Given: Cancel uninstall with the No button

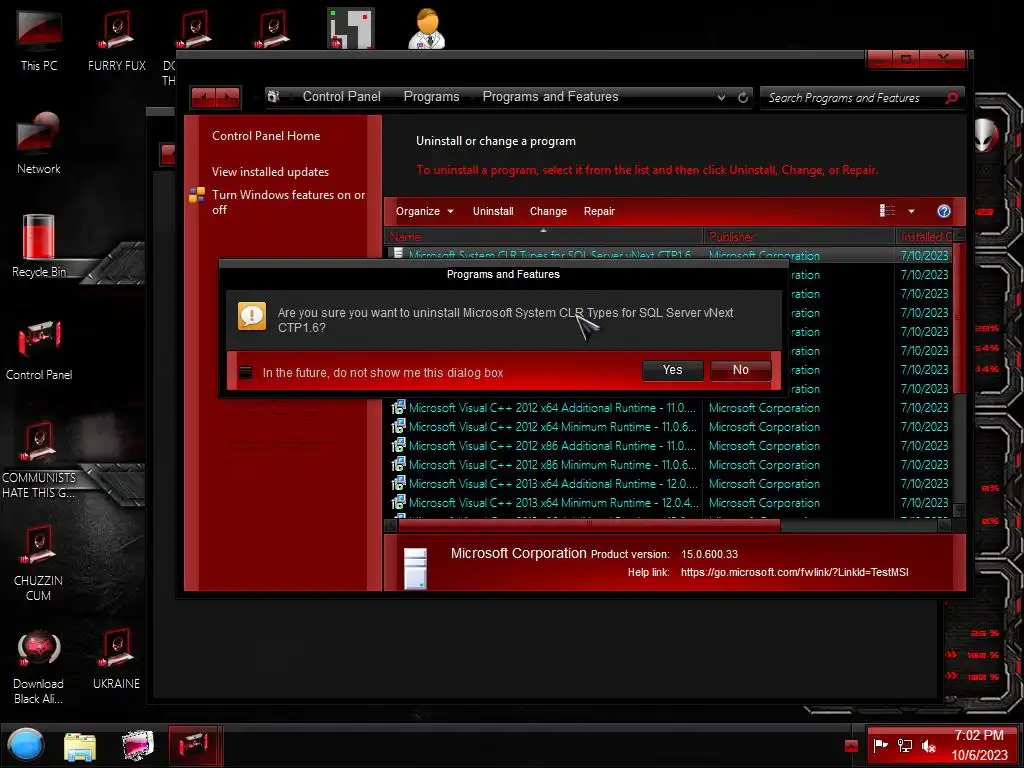Looking at the screenshot, I should click(741, 370).
